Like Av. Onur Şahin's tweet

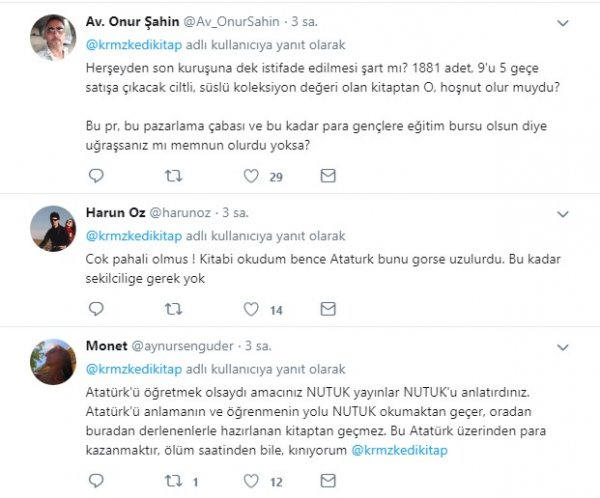coord(250,176)
